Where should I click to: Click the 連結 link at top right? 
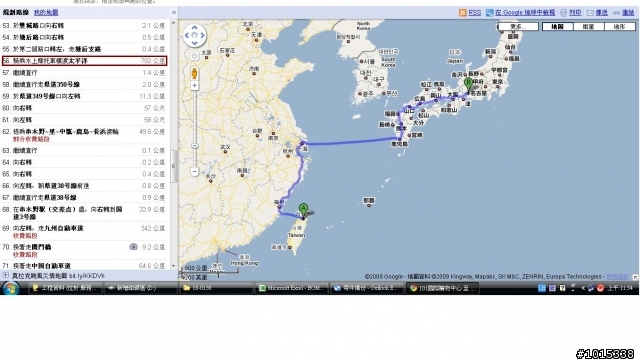click(x=628, y=13)
